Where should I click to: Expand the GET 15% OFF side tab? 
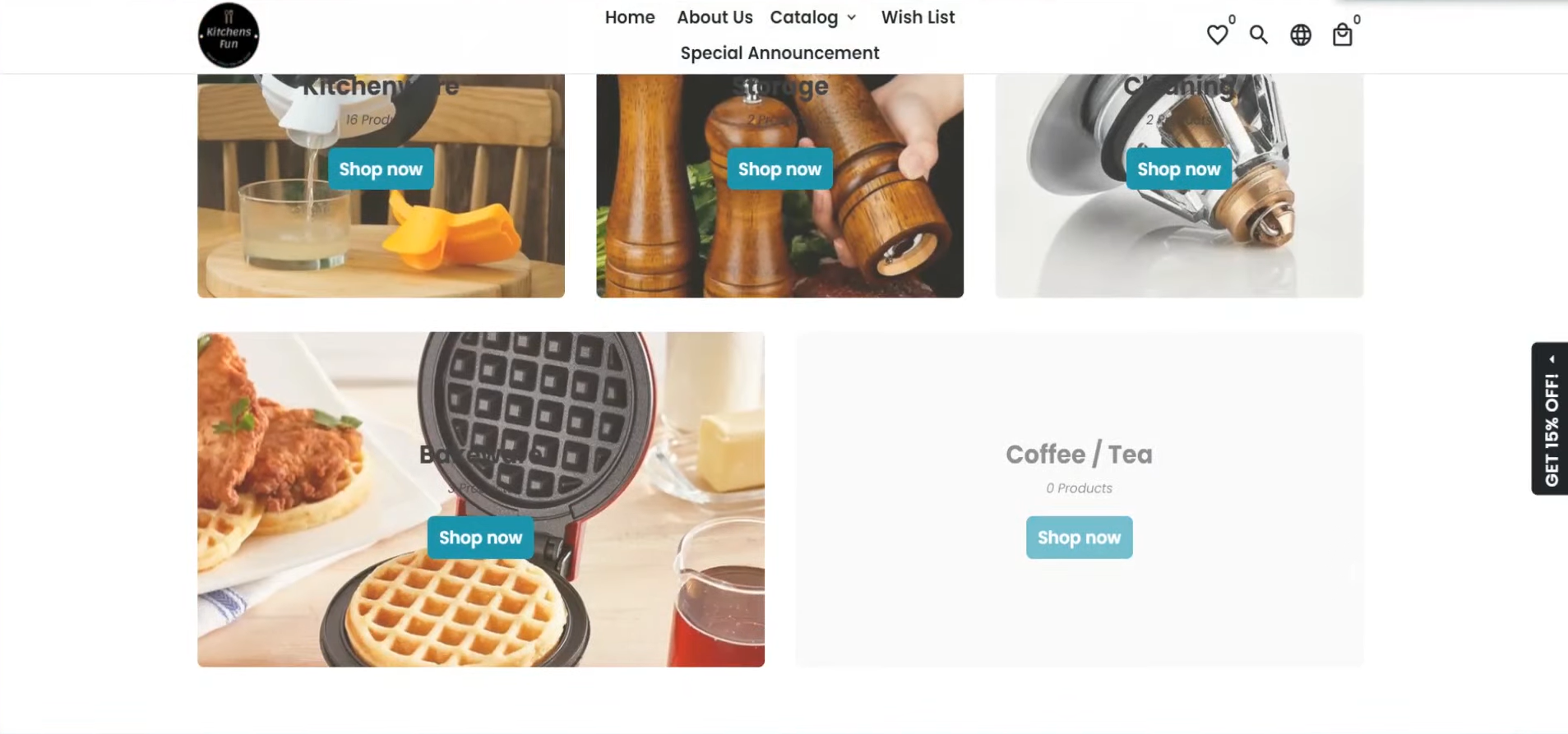[1550, 418]
